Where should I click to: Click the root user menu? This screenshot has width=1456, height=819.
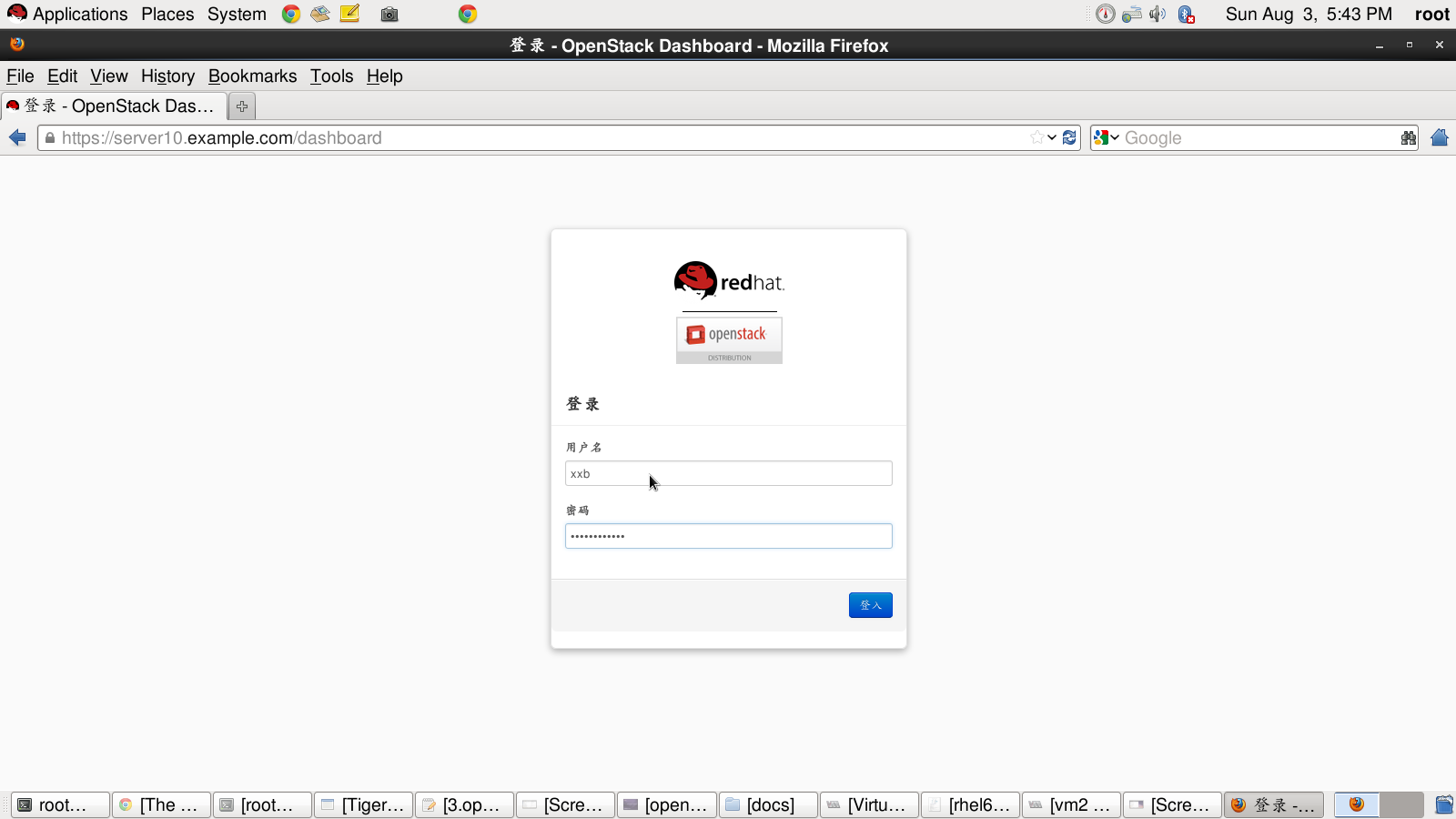click(1431, 14)
